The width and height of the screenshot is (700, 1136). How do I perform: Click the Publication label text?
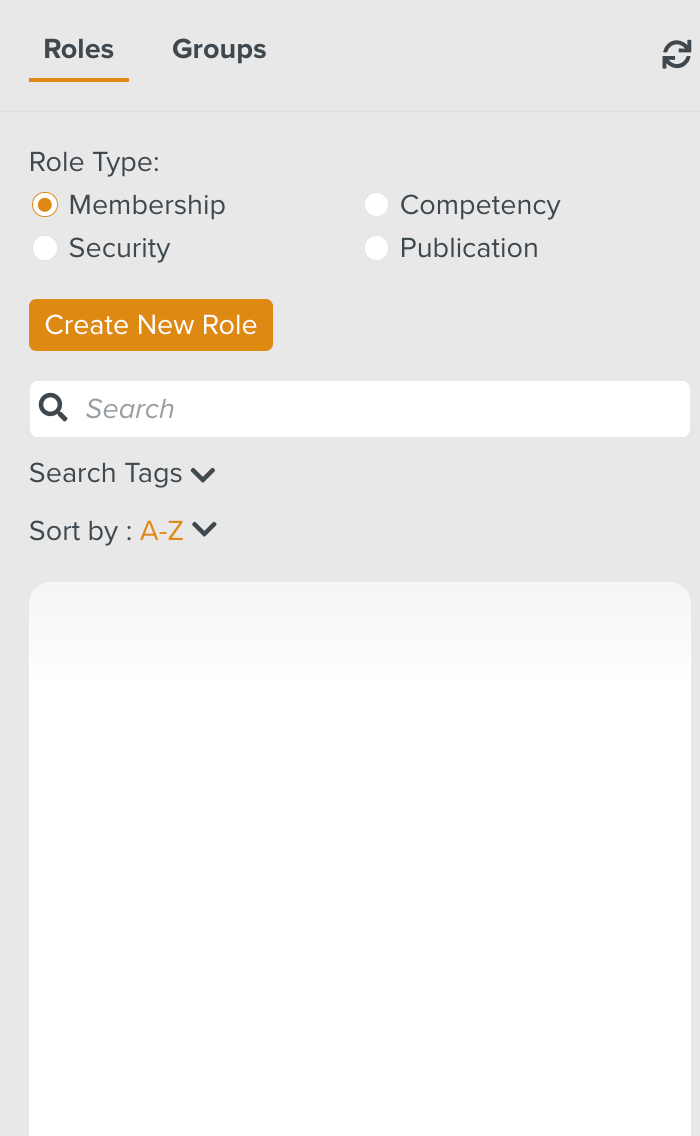(469, 248)
